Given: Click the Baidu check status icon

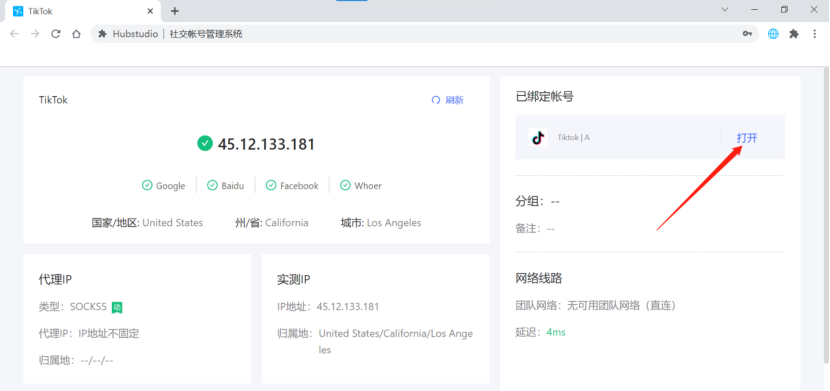Looking at the screenshot, I should coord(212,185).
